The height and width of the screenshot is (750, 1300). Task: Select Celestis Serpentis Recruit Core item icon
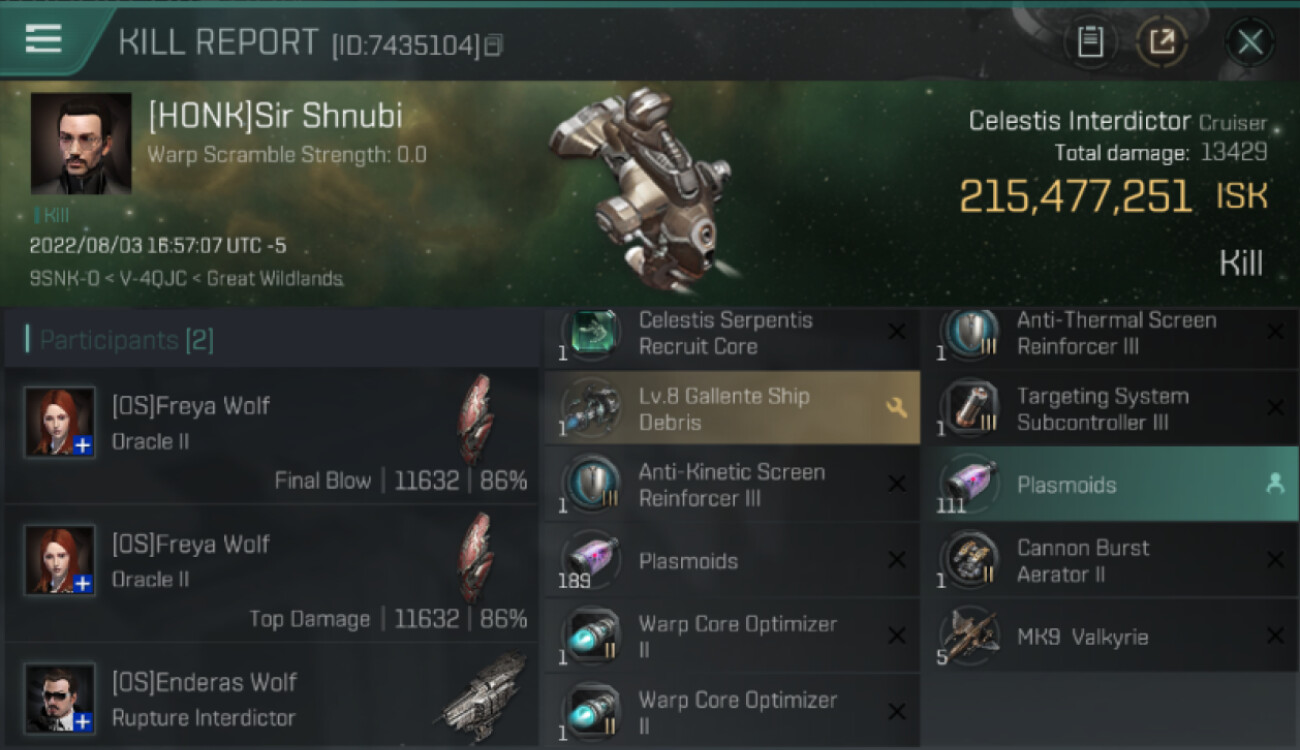click(x=590, y=334)
